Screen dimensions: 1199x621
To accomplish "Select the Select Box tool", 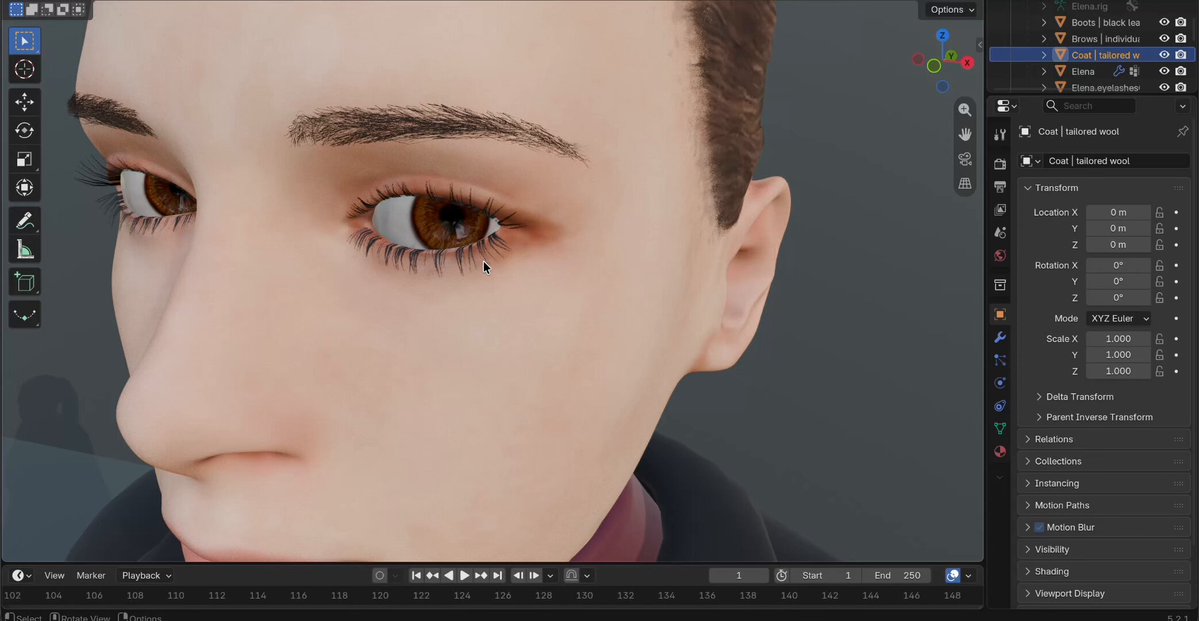I will [x=24, y=41].
